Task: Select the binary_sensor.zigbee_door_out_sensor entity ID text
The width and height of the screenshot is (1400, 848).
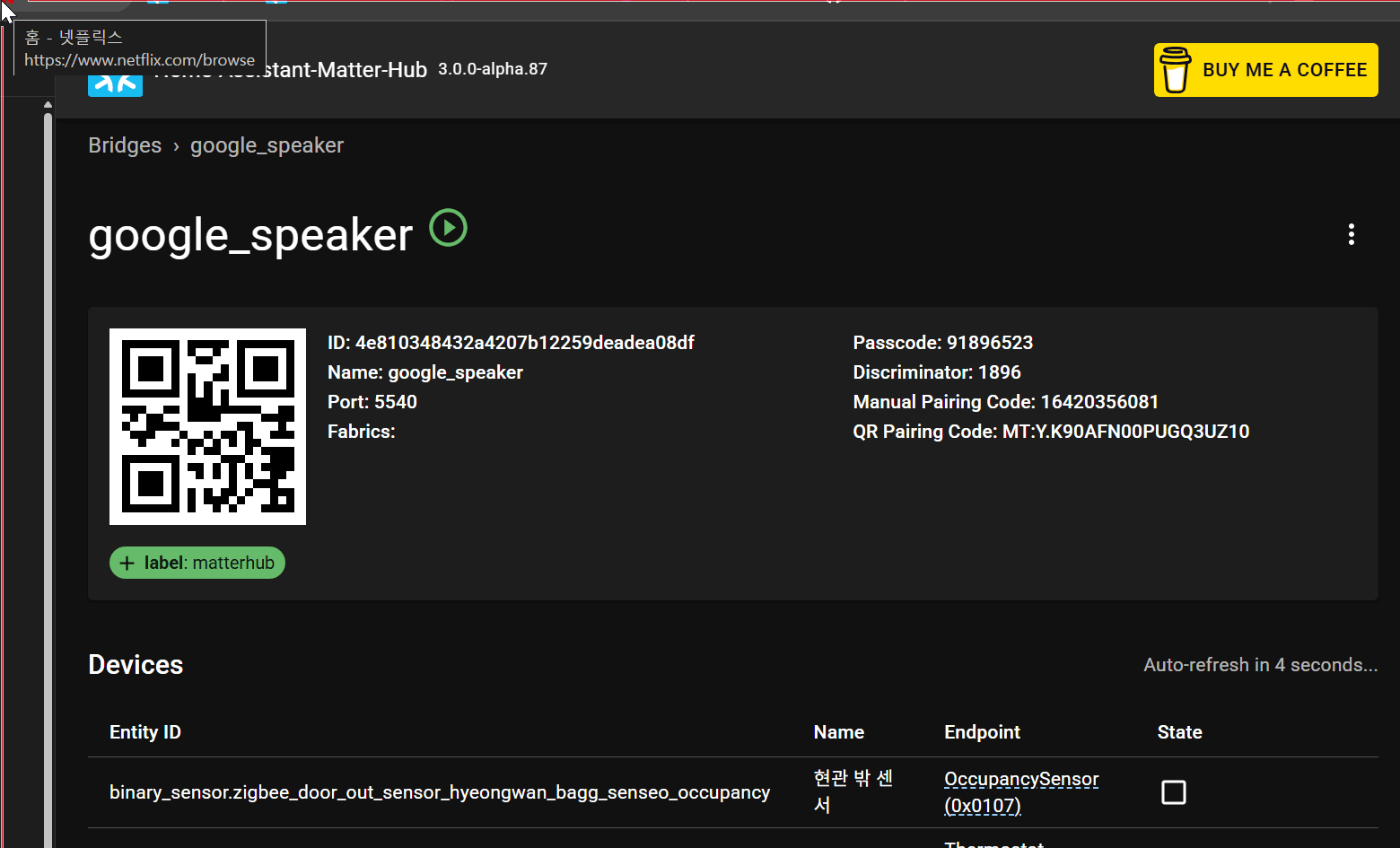Action: coord(440,792)
